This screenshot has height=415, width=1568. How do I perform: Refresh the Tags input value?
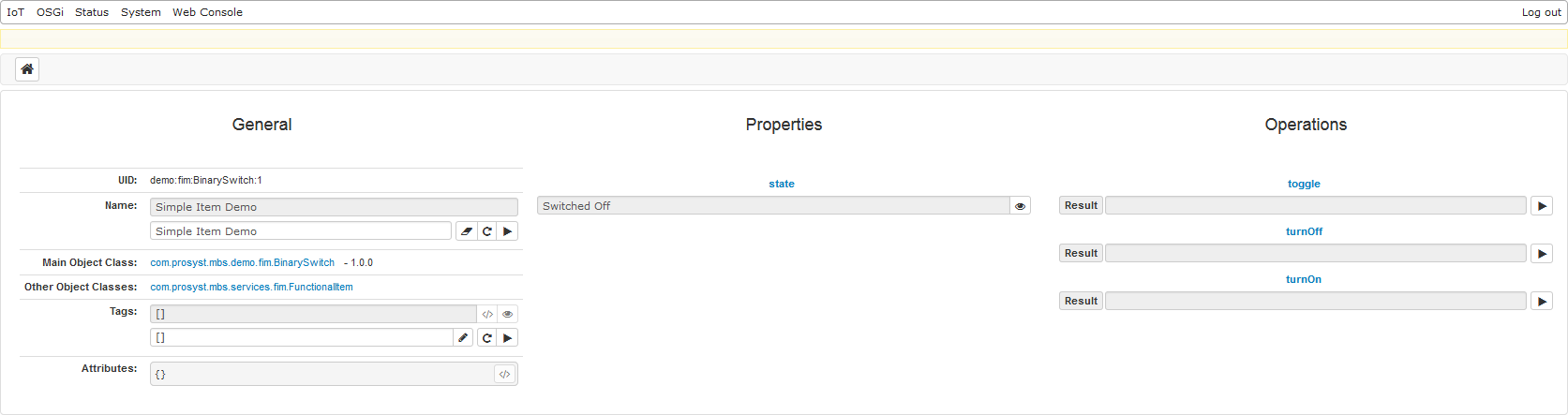click(x=487, y=338)
